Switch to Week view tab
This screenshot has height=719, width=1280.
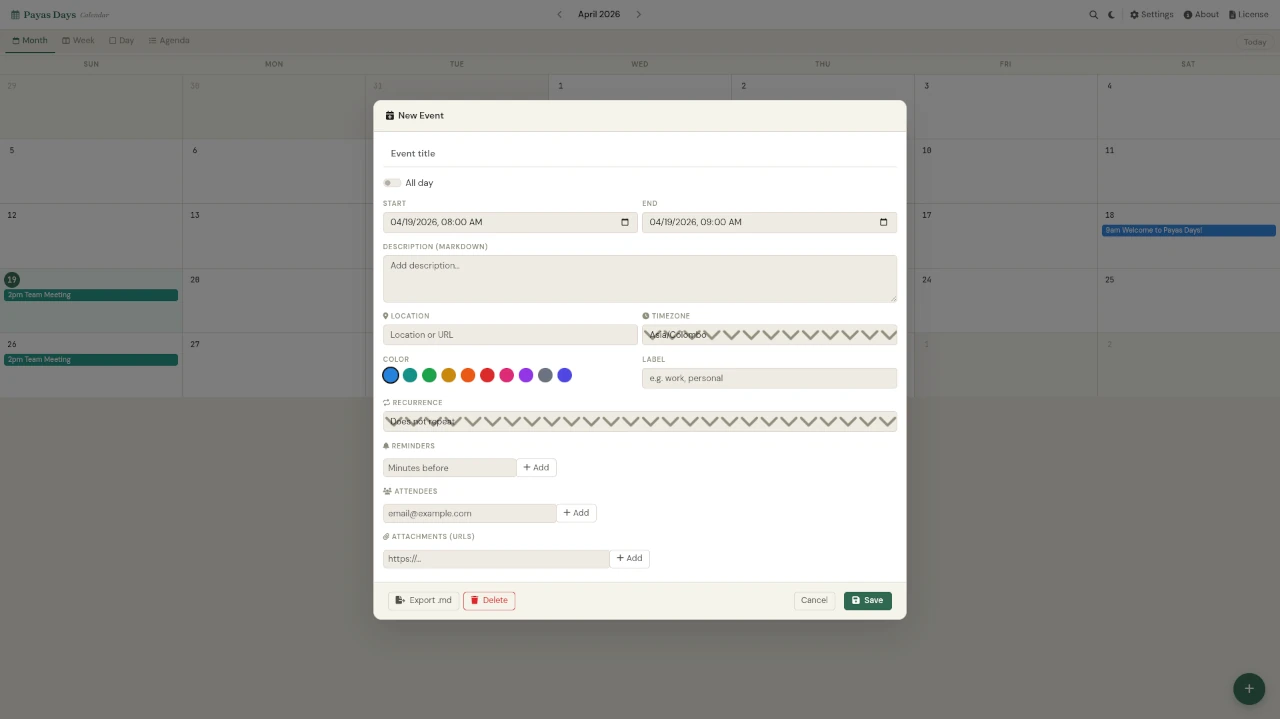(78, 41)
